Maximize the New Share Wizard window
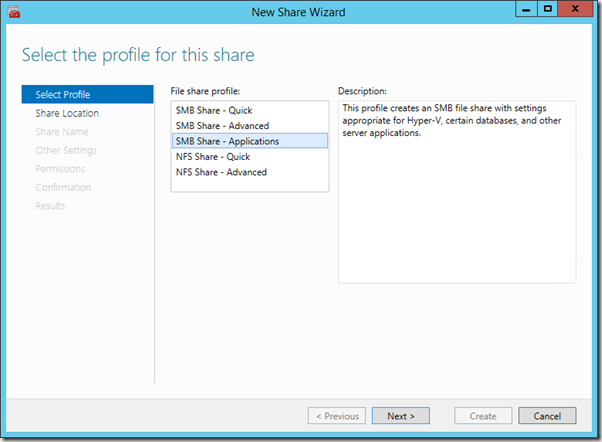This screenshot has width=602, height=442. [547, 9]
